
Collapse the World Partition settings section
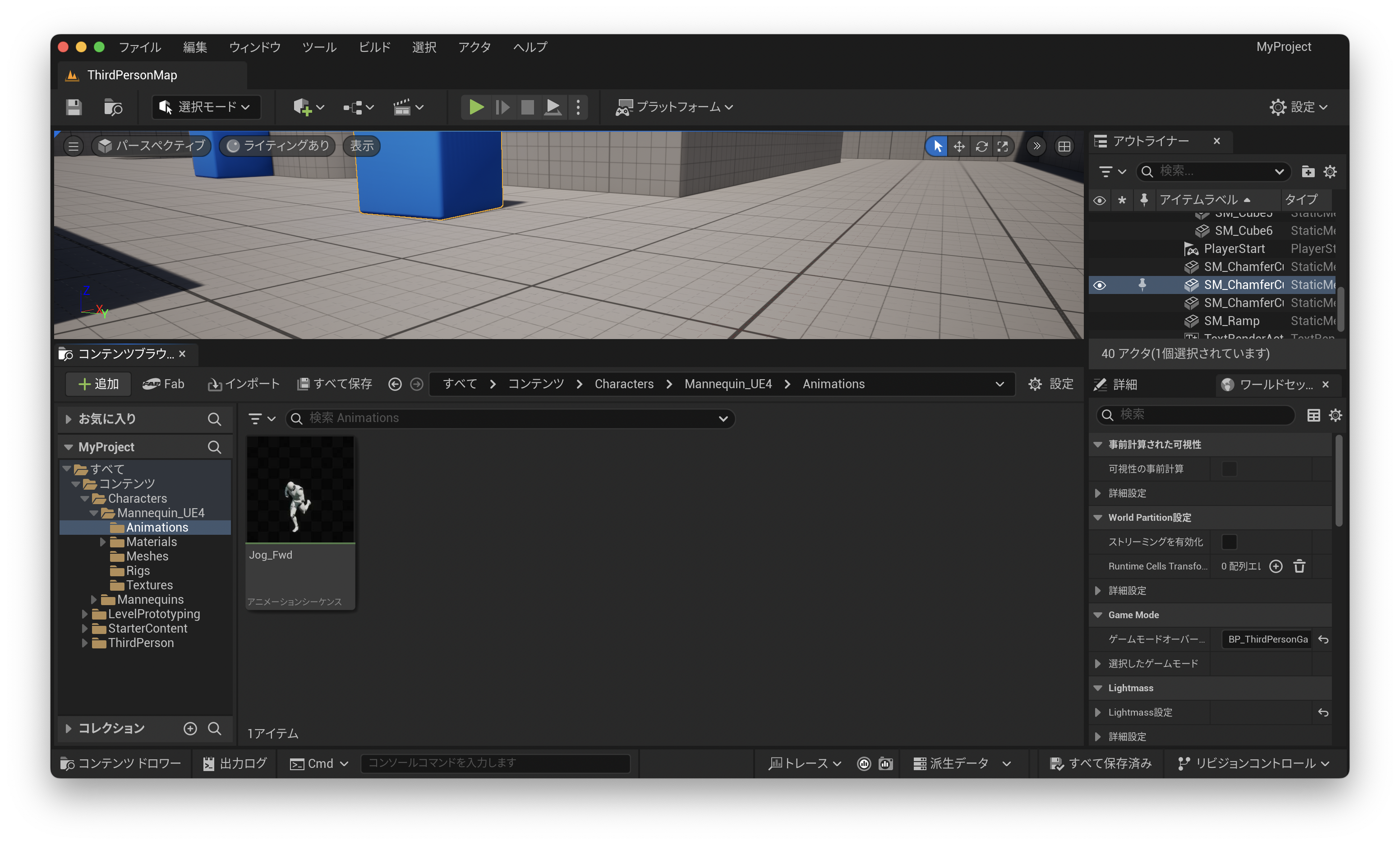click(x=1098, y=517)
